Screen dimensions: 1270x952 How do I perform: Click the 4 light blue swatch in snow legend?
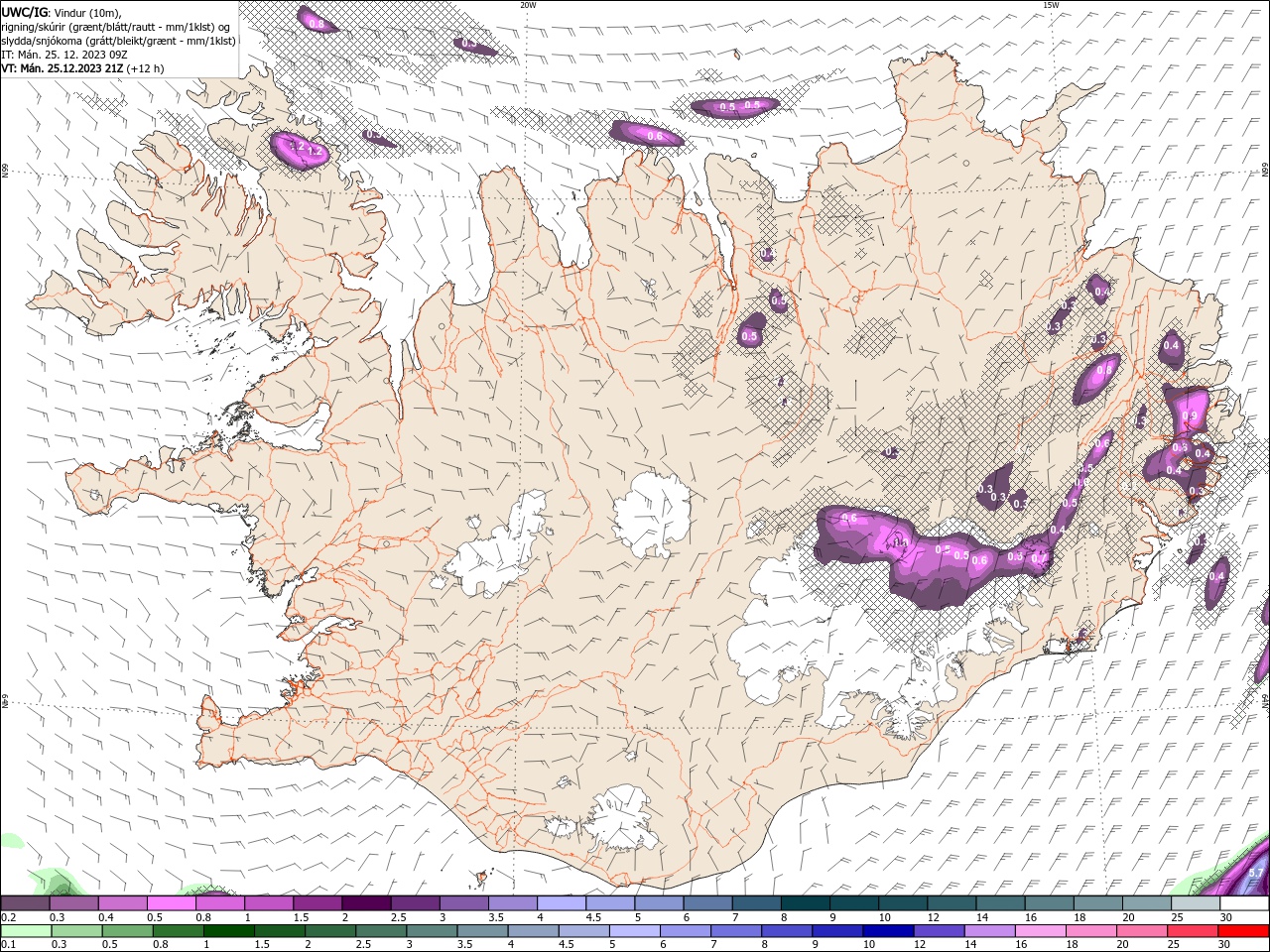[562, 903]
